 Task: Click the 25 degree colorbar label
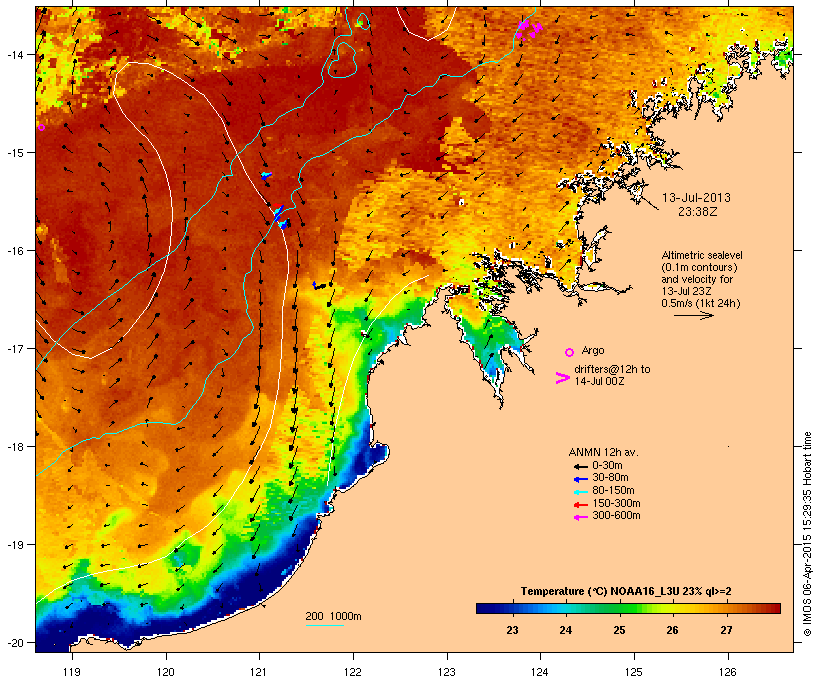[619, 630]
